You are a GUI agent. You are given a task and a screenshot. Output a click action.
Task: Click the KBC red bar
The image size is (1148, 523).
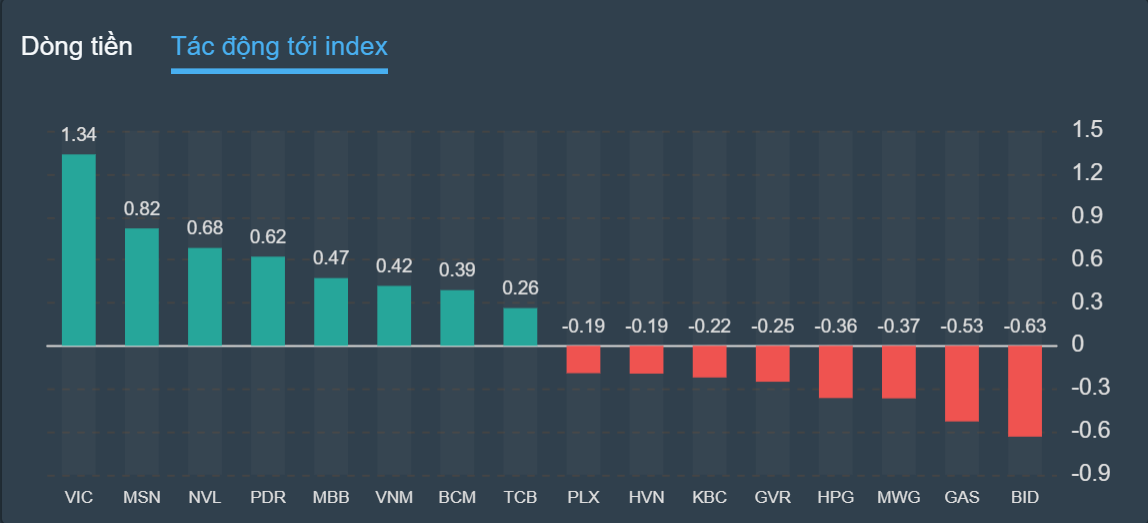(709, 362)
